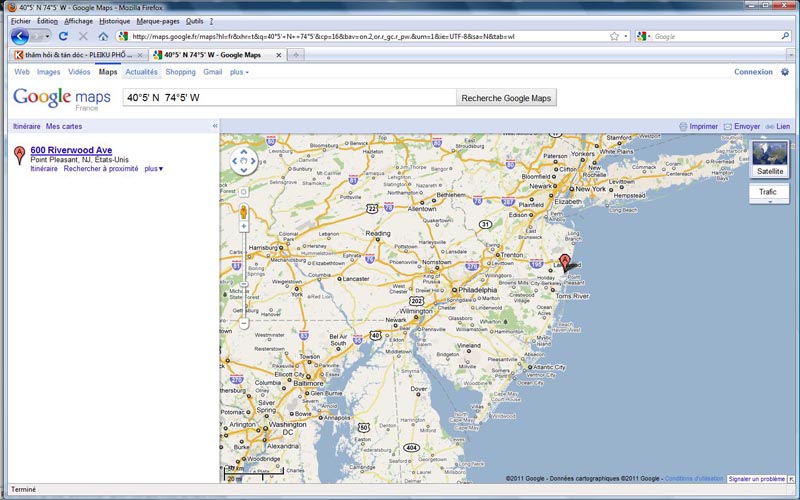This screenshot has width=800, height=500.
Task: Open the 600 Riverwood Ave result link
Action: pyautogui.click(x=71, y=150)
